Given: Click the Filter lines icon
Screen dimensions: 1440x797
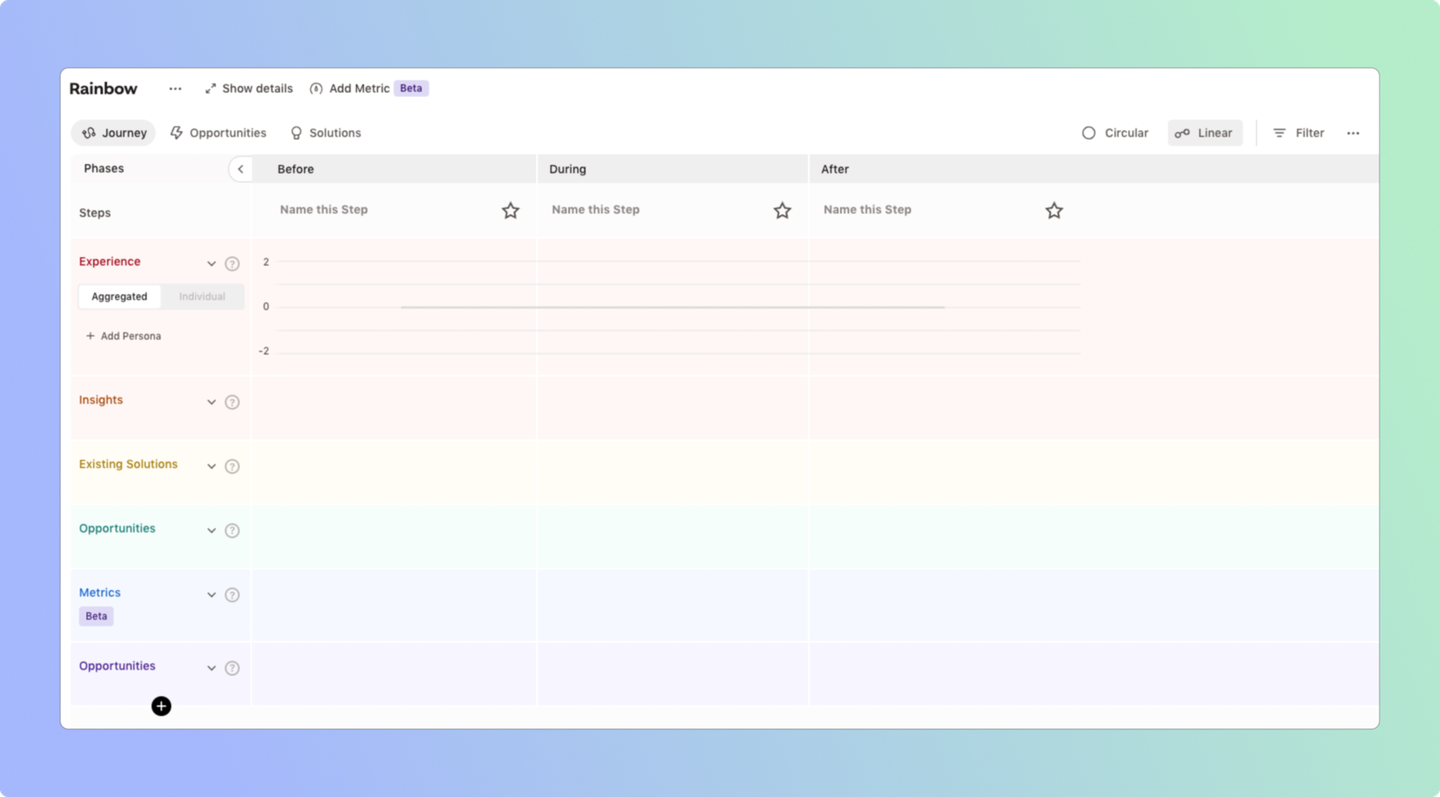Looking at the screenshot, I should click(x=1279, y=133).
